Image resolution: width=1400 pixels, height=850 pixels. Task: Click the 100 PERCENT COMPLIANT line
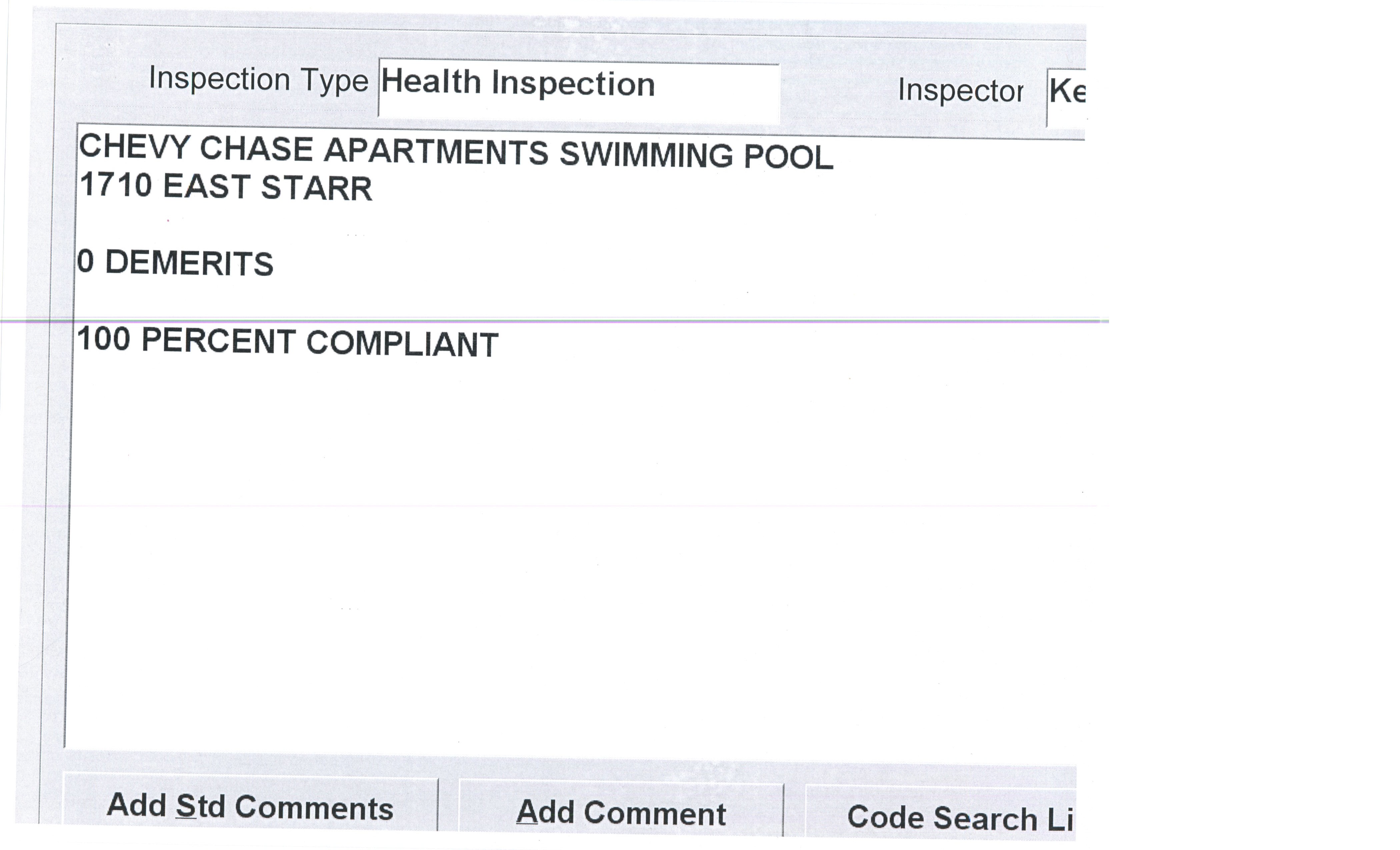tap(287, 342)
